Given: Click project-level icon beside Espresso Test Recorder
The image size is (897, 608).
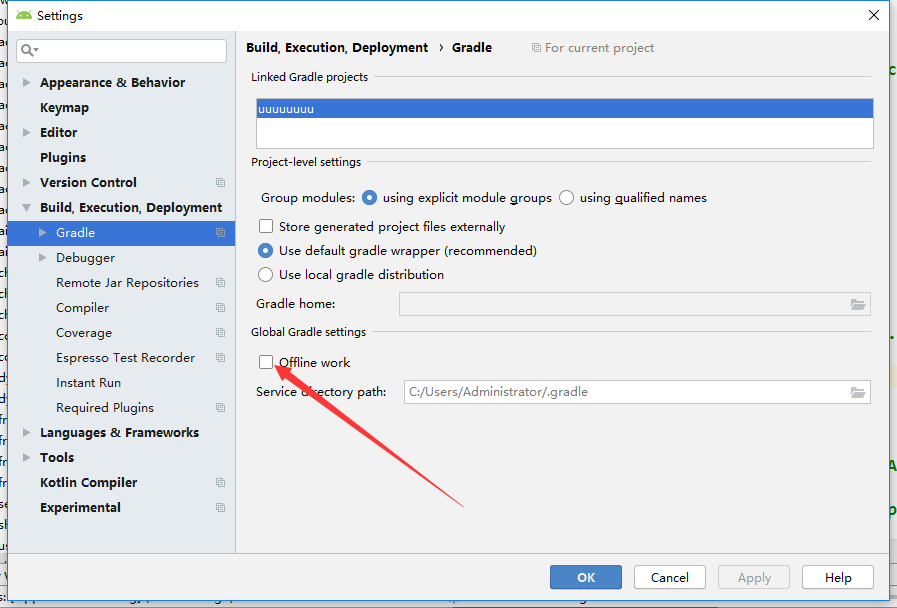Looking at the screenshot, I should 220,357.
